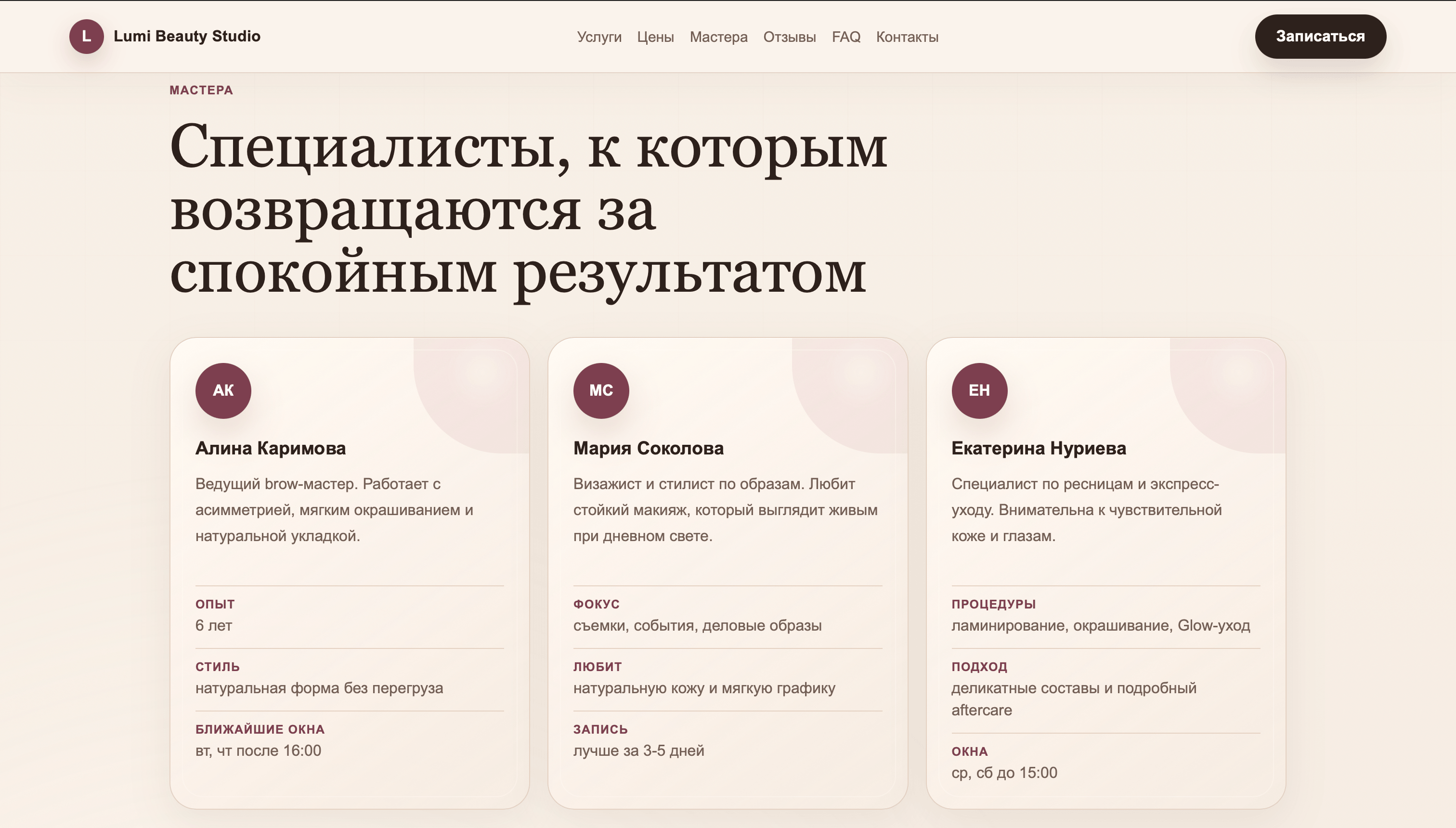Open the Контакты navigation link
The image size is (1456, 828).
(907, 37)
